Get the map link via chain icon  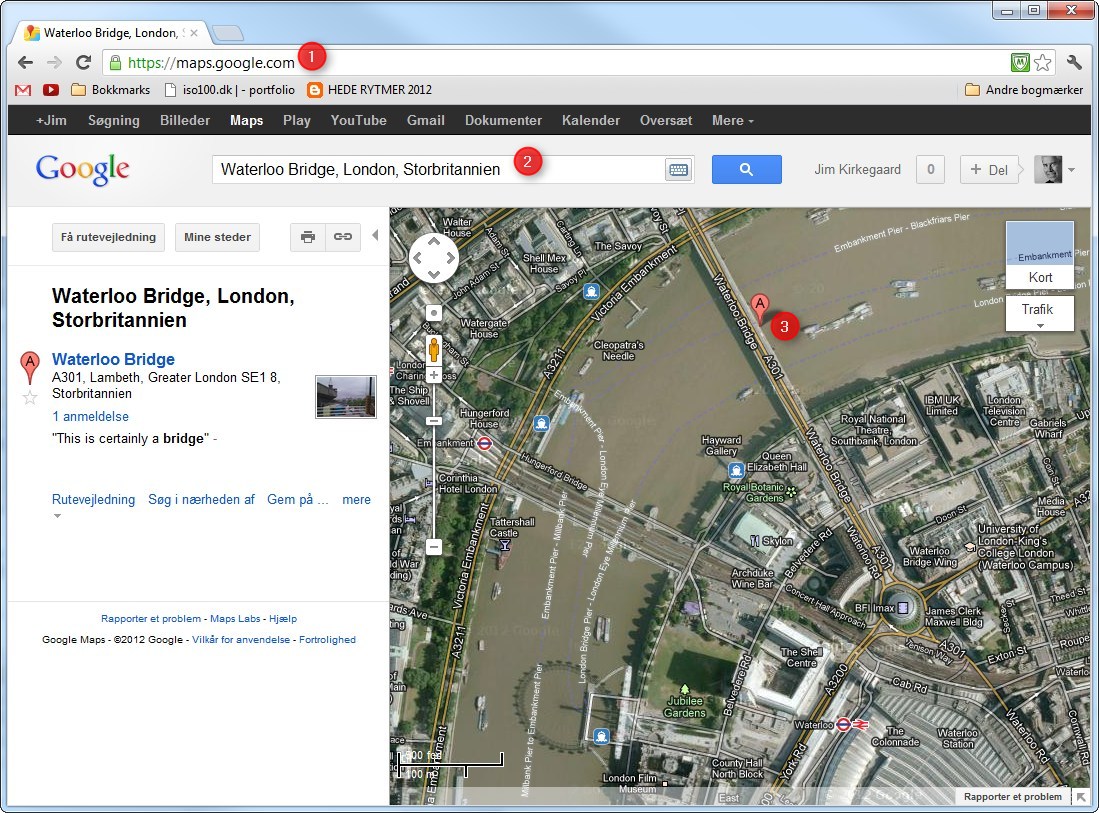click(343, 237)
